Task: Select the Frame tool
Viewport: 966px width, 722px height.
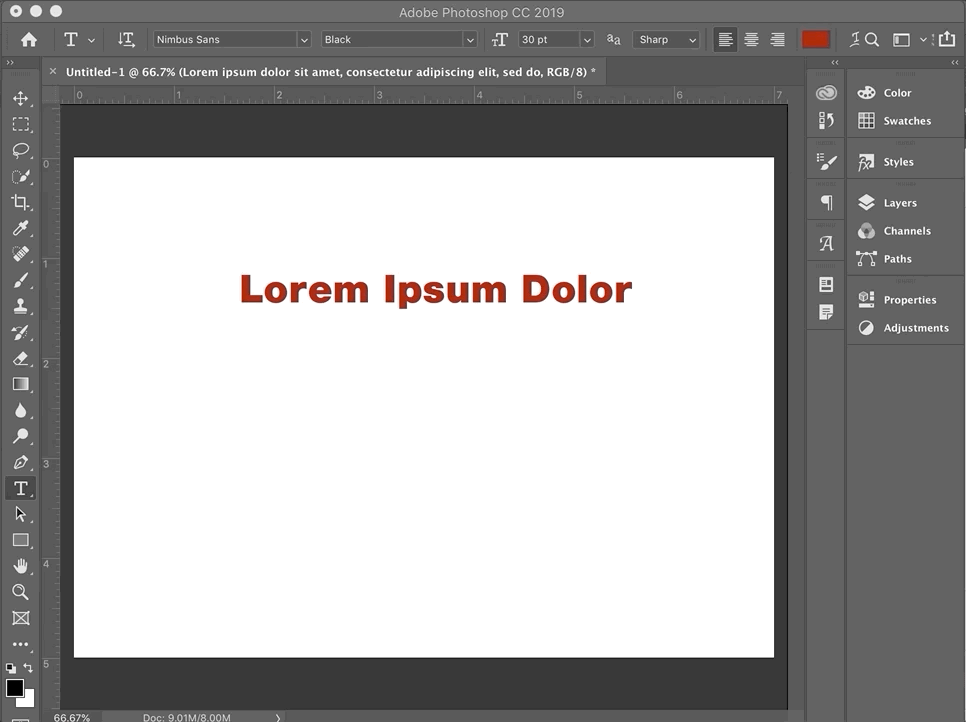Action: 20,618
